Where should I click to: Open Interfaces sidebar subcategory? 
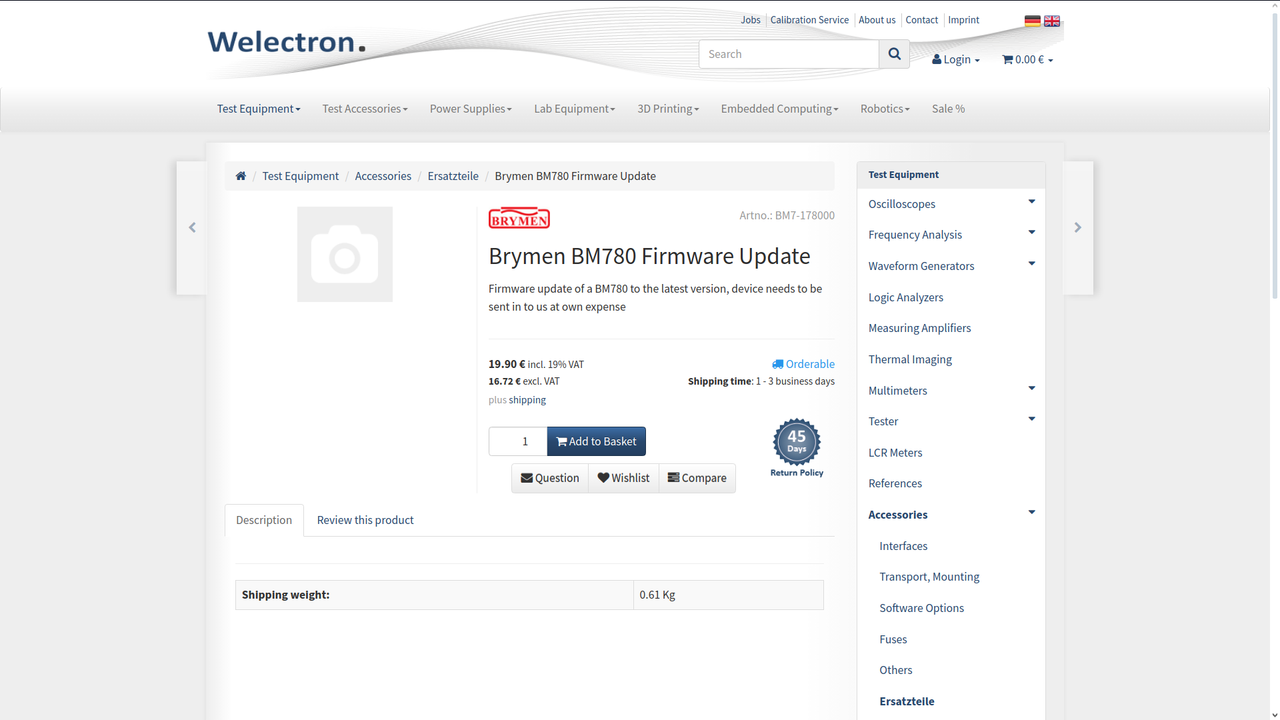(x=904, y=546)
